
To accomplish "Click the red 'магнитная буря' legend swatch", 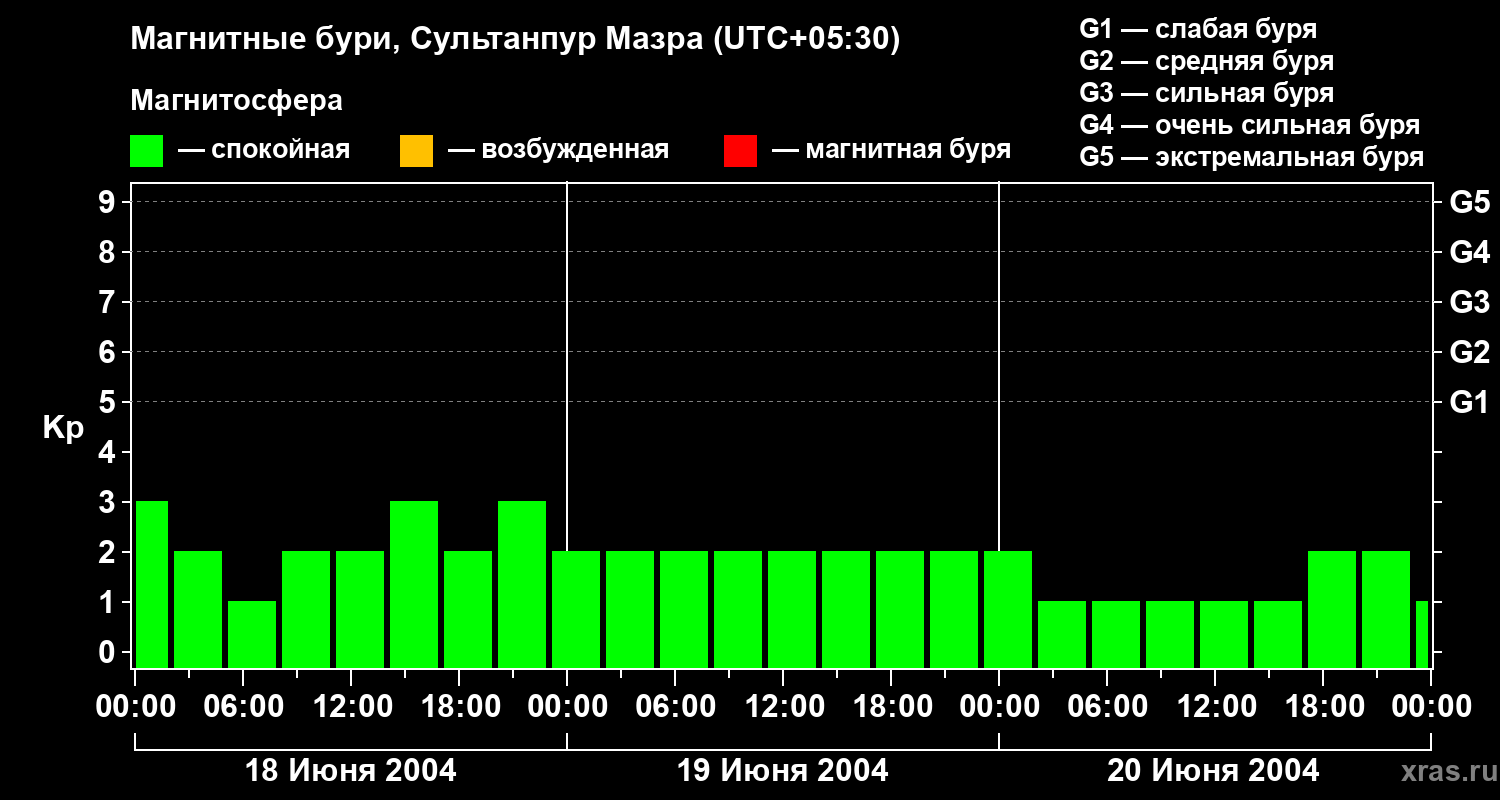I will (x=740, y=151).
